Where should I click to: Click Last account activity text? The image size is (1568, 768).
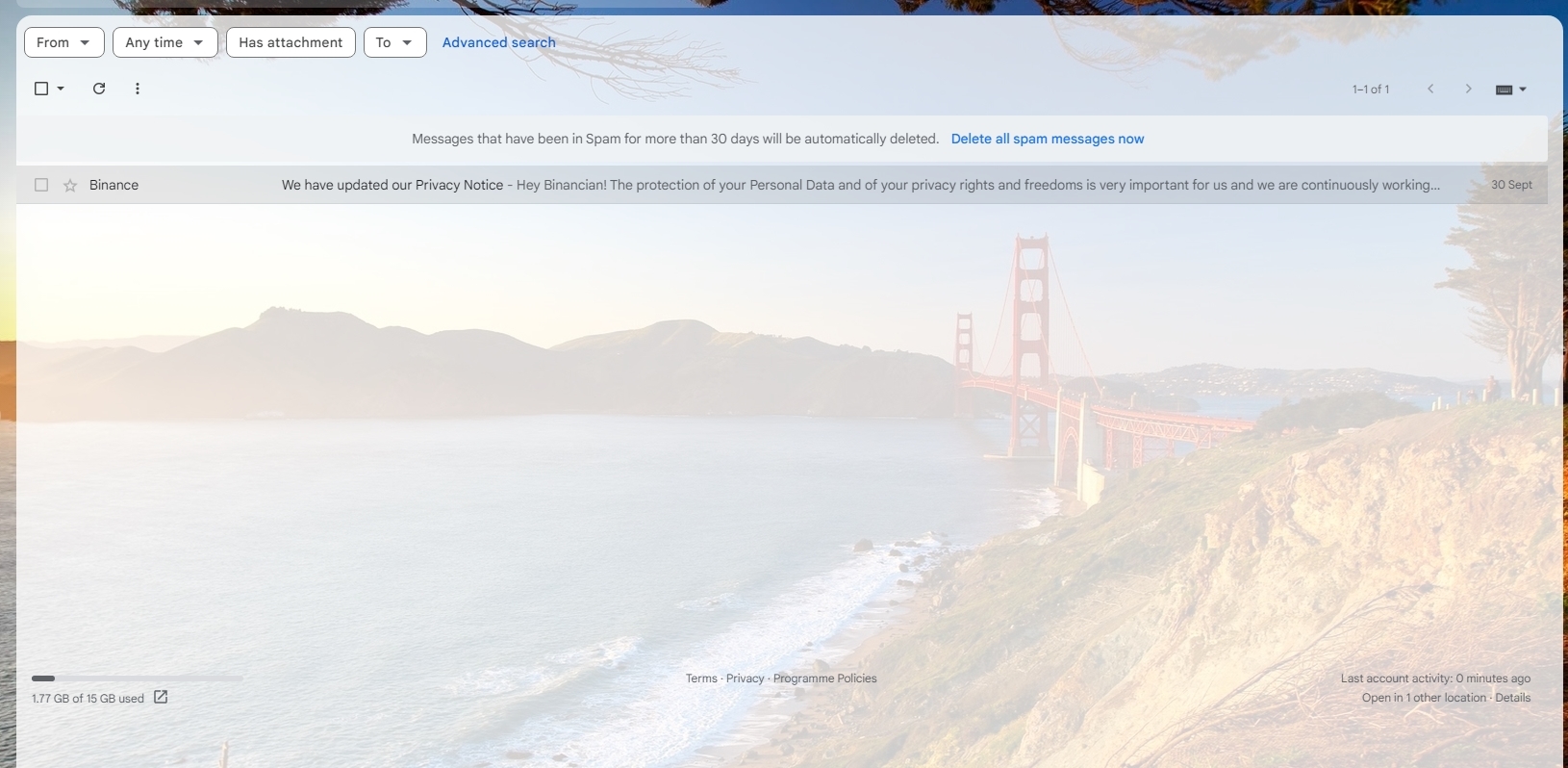pyautogui.click(x=1435, y=678)
